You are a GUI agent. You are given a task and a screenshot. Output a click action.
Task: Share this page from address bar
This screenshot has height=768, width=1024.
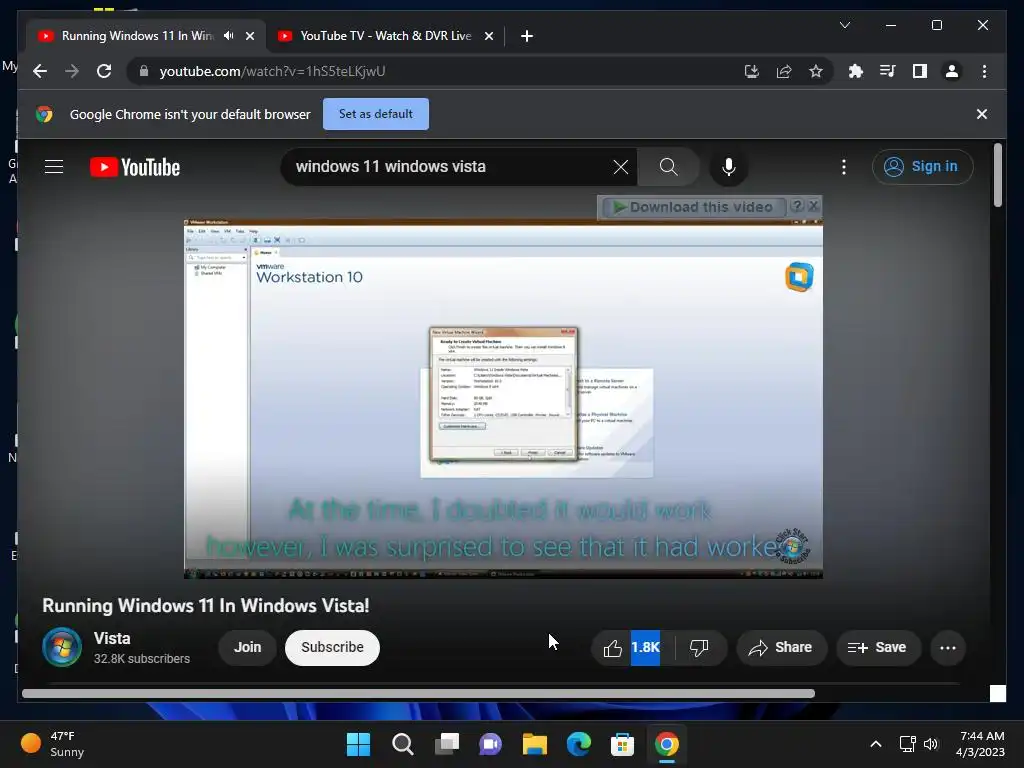coord(784,71)
